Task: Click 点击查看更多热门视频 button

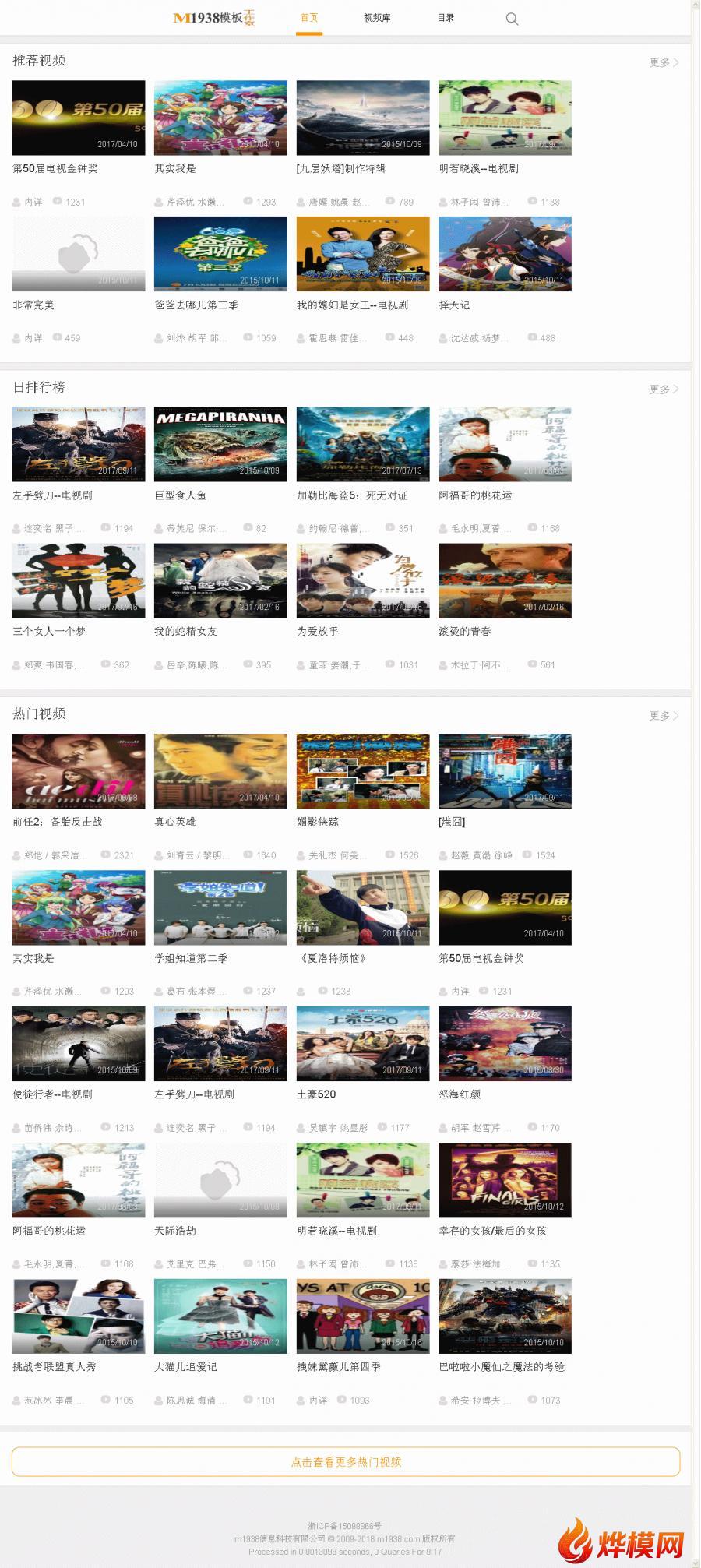Action: pyautogui.click(x=346, y=1462)
